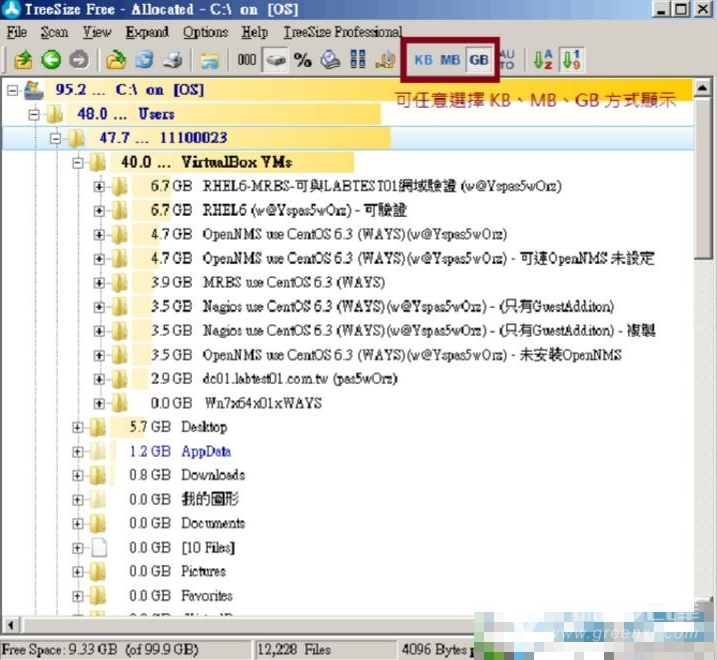Select Win7x64x01xWAYS folder
This screenshot has height=660, width=717.
[263, 403]
